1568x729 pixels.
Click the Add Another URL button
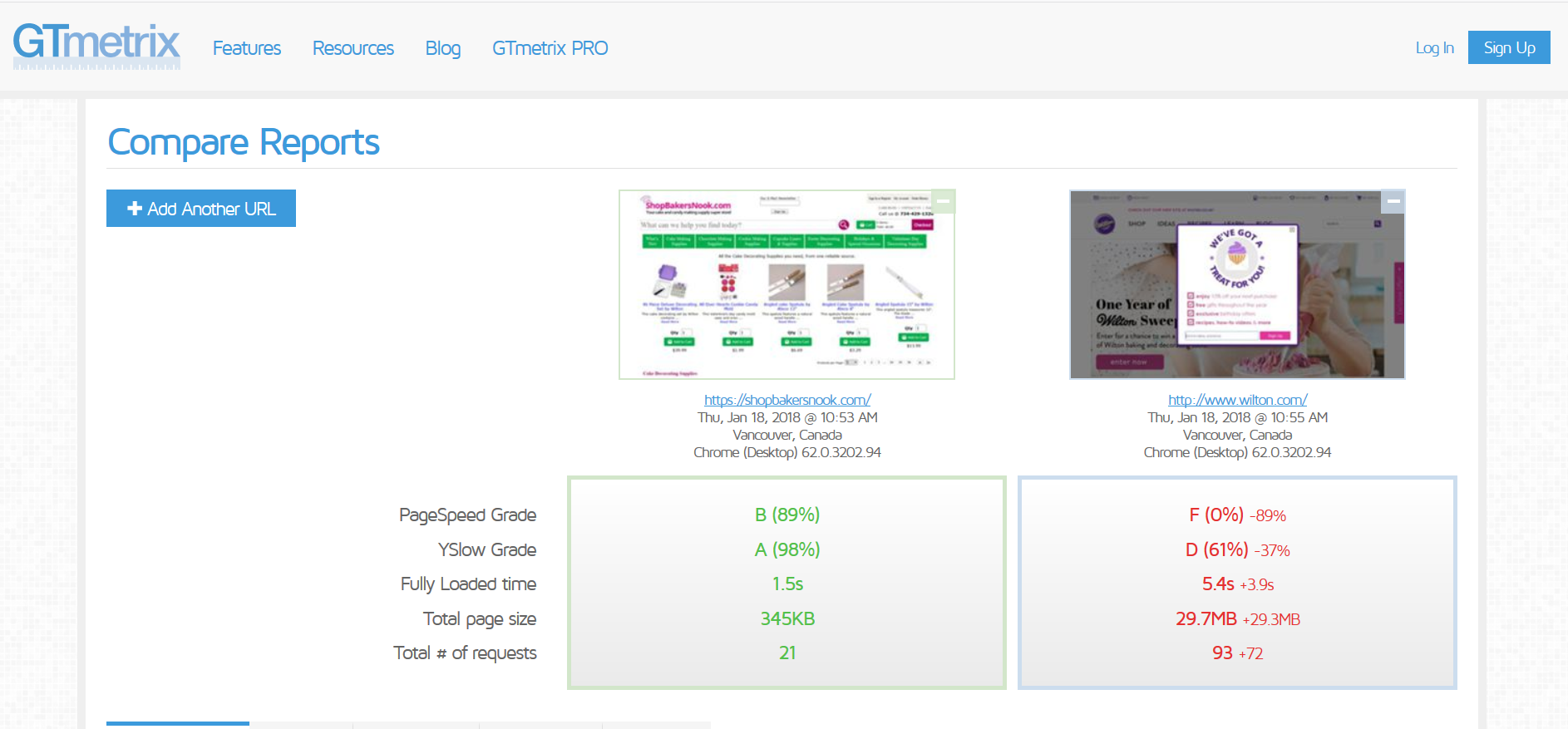(201, 209)
